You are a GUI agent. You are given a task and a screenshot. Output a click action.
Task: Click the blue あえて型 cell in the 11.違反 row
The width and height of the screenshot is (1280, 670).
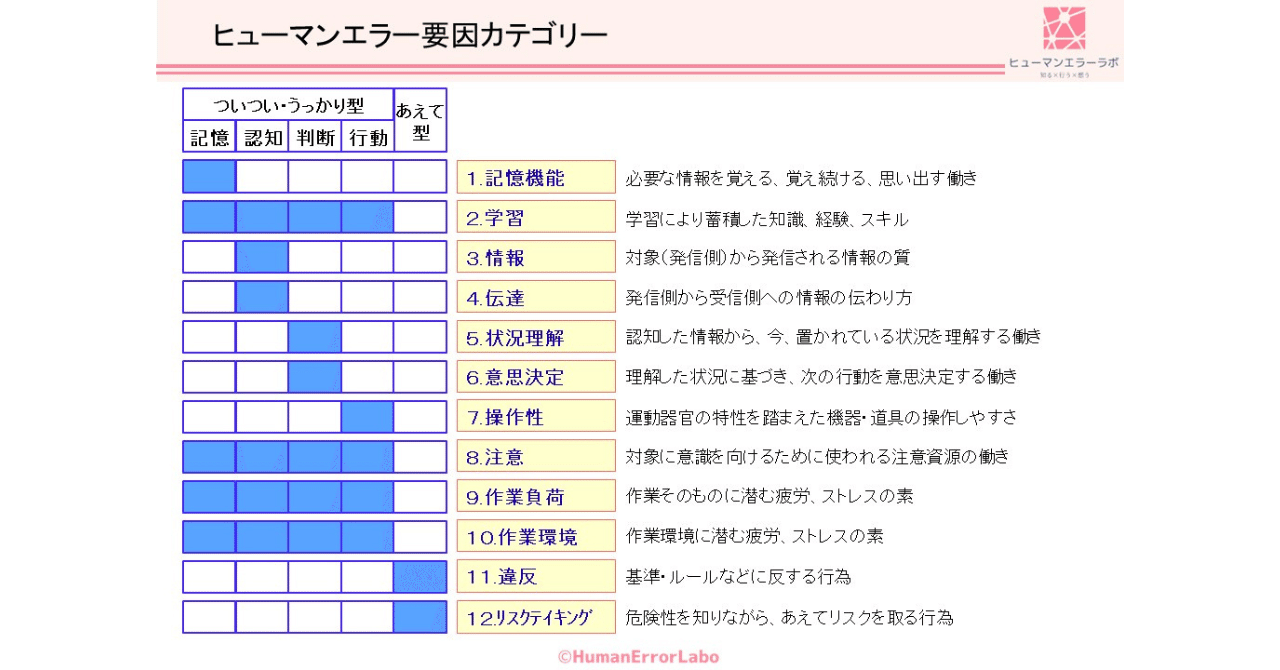pyautogui.click(x=420, y=577)
